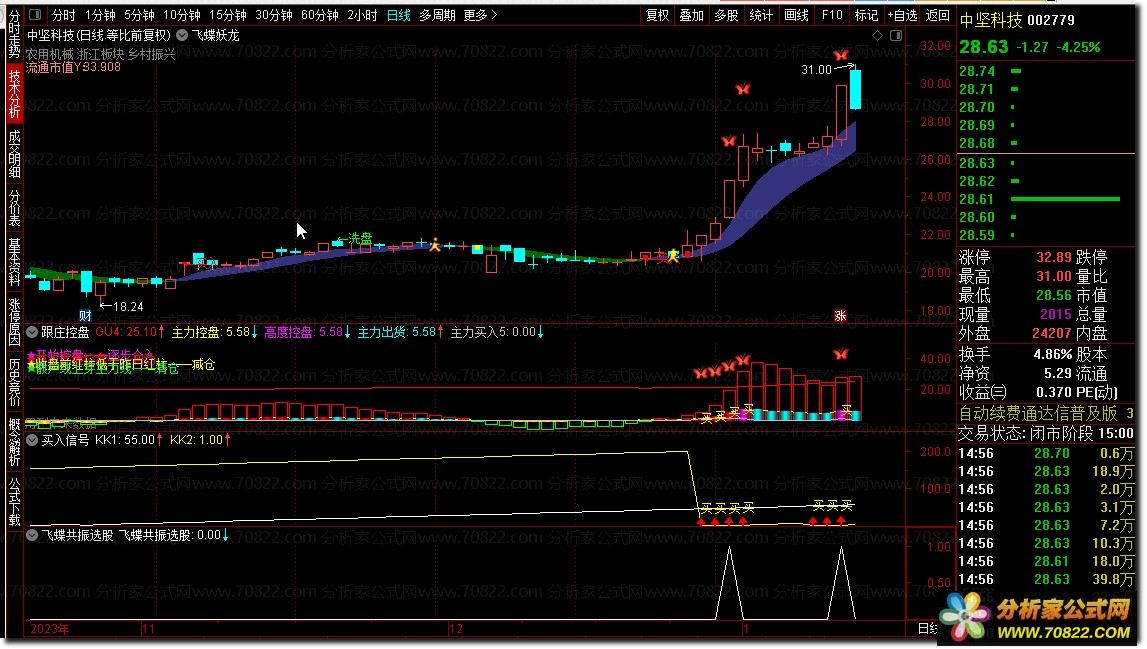Click the 14:56 28.70 trade row
Viewport: 1147px width, 649px height.
[1046, 454]
